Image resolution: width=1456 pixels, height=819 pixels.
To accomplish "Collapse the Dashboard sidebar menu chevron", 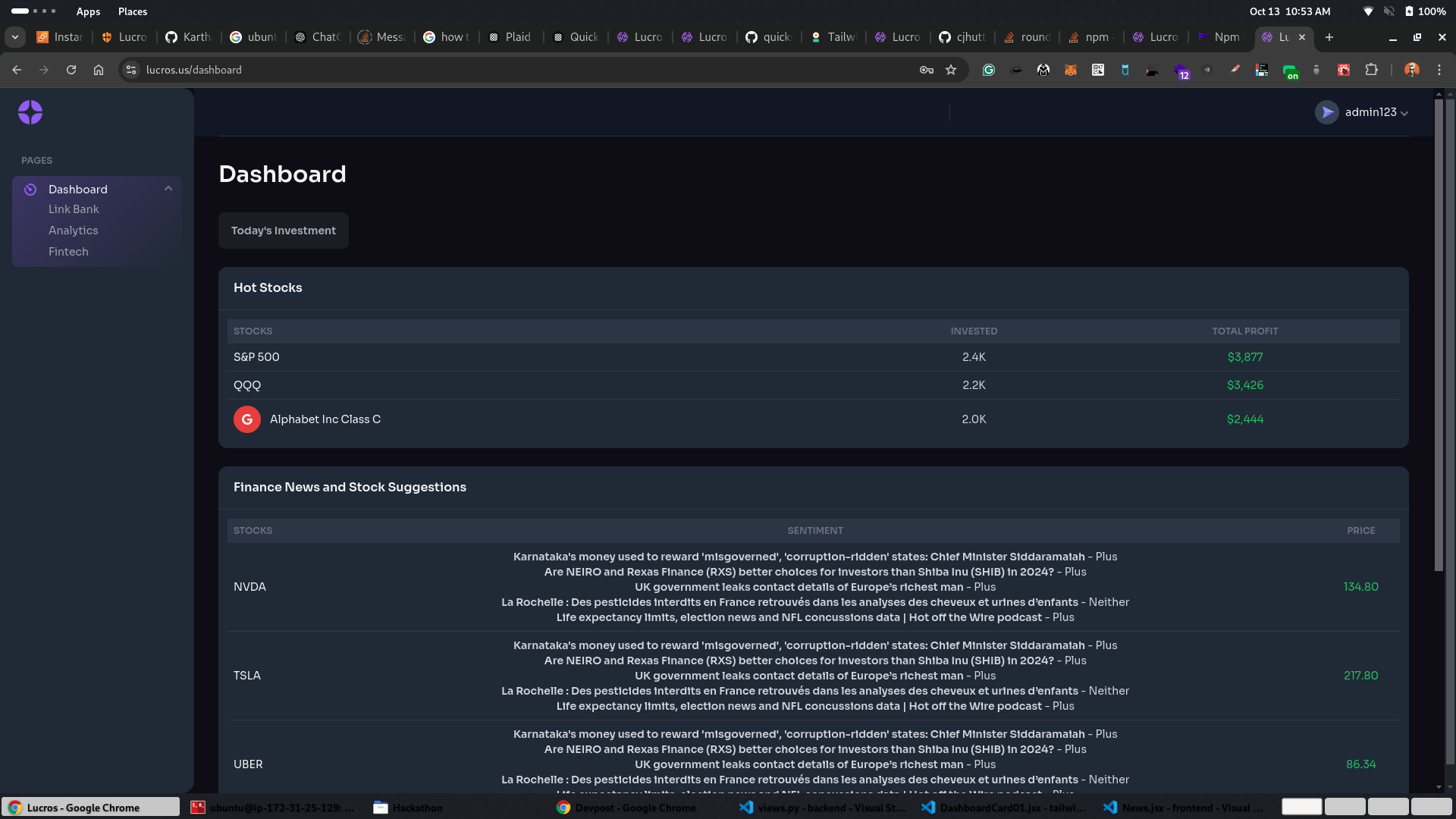I will (168, 189).
